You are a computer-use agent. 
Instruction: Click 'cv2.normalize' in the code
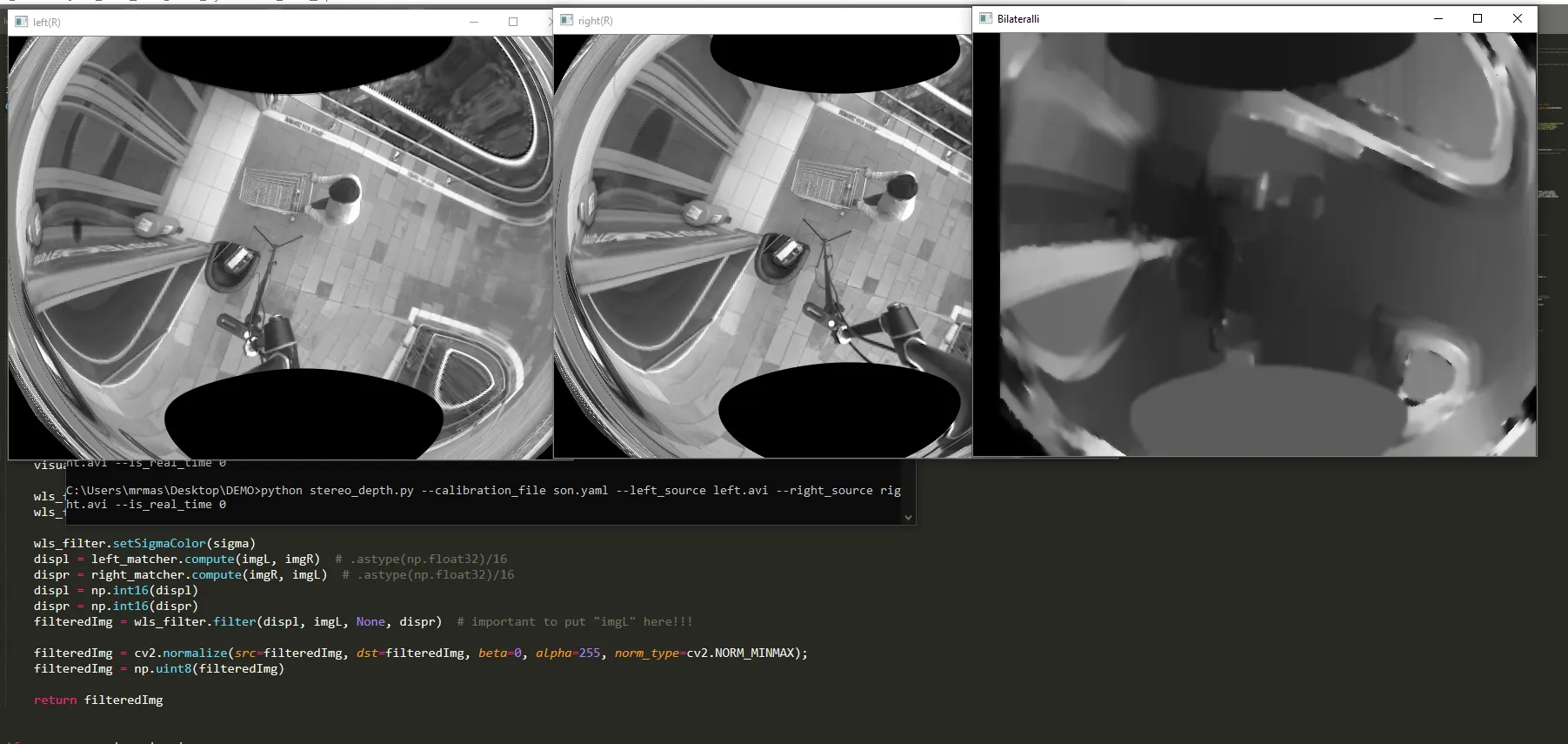pyautogui.click(x=181, y=654)
